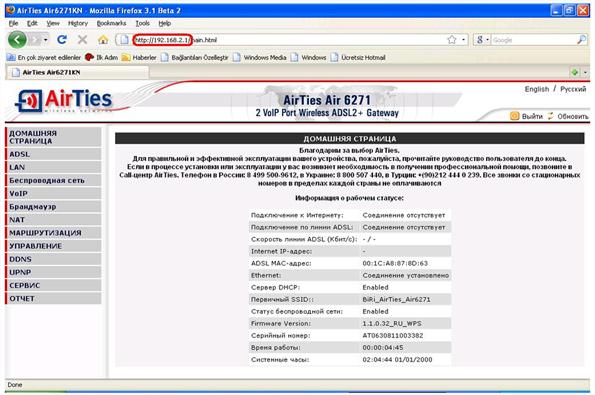Click the search magnifier icon
595x395 pixels.
[x=581, y=39]
